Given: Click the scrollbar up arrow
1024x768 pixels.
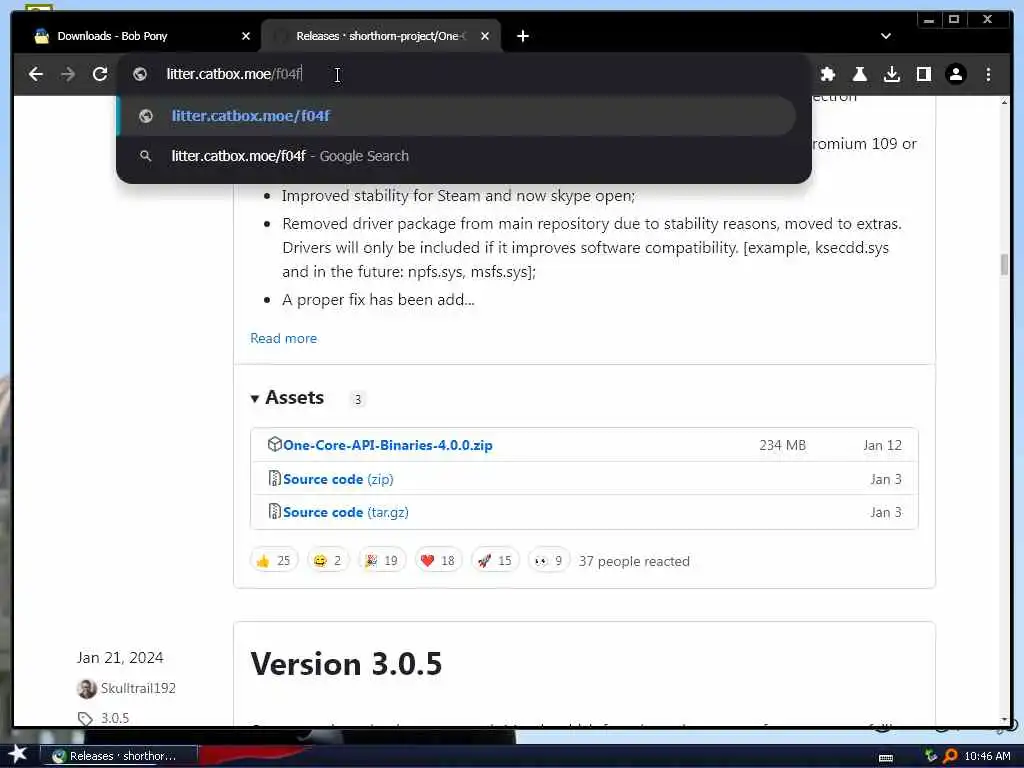Looking at the screenshot, I should (1004, 102).
